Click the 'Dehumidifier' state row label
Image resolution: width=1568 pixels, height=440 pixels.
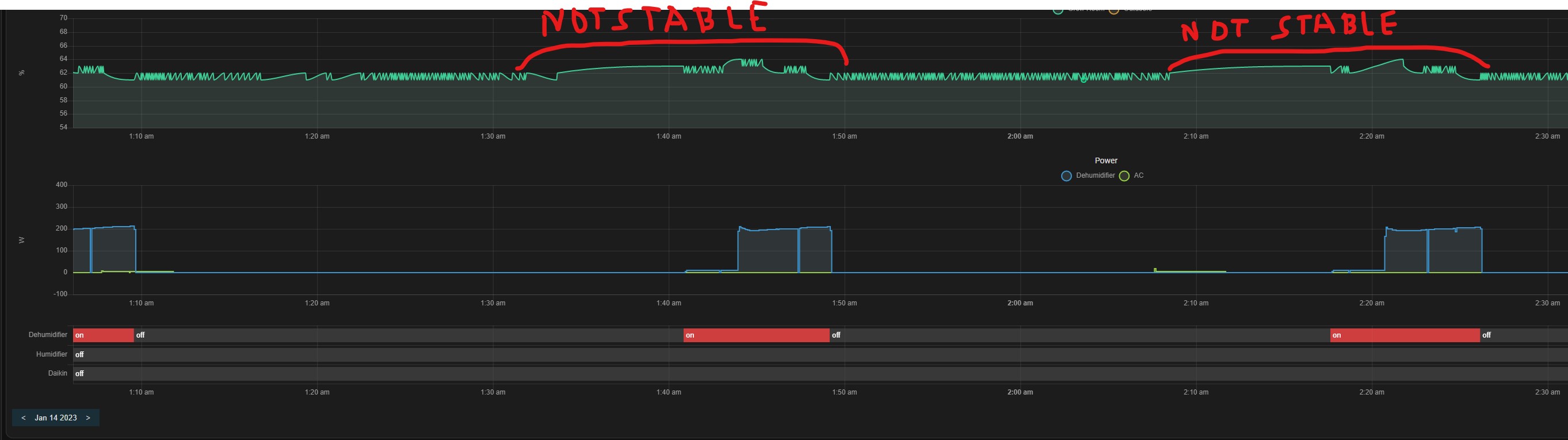point(48,335)
